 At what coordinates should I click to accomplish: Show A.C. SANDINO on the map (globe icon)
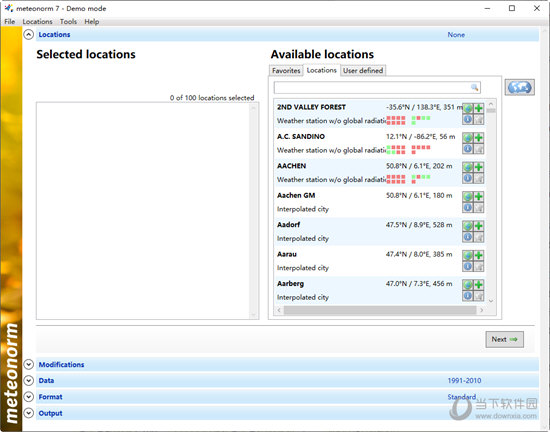[x=468, y=138]
